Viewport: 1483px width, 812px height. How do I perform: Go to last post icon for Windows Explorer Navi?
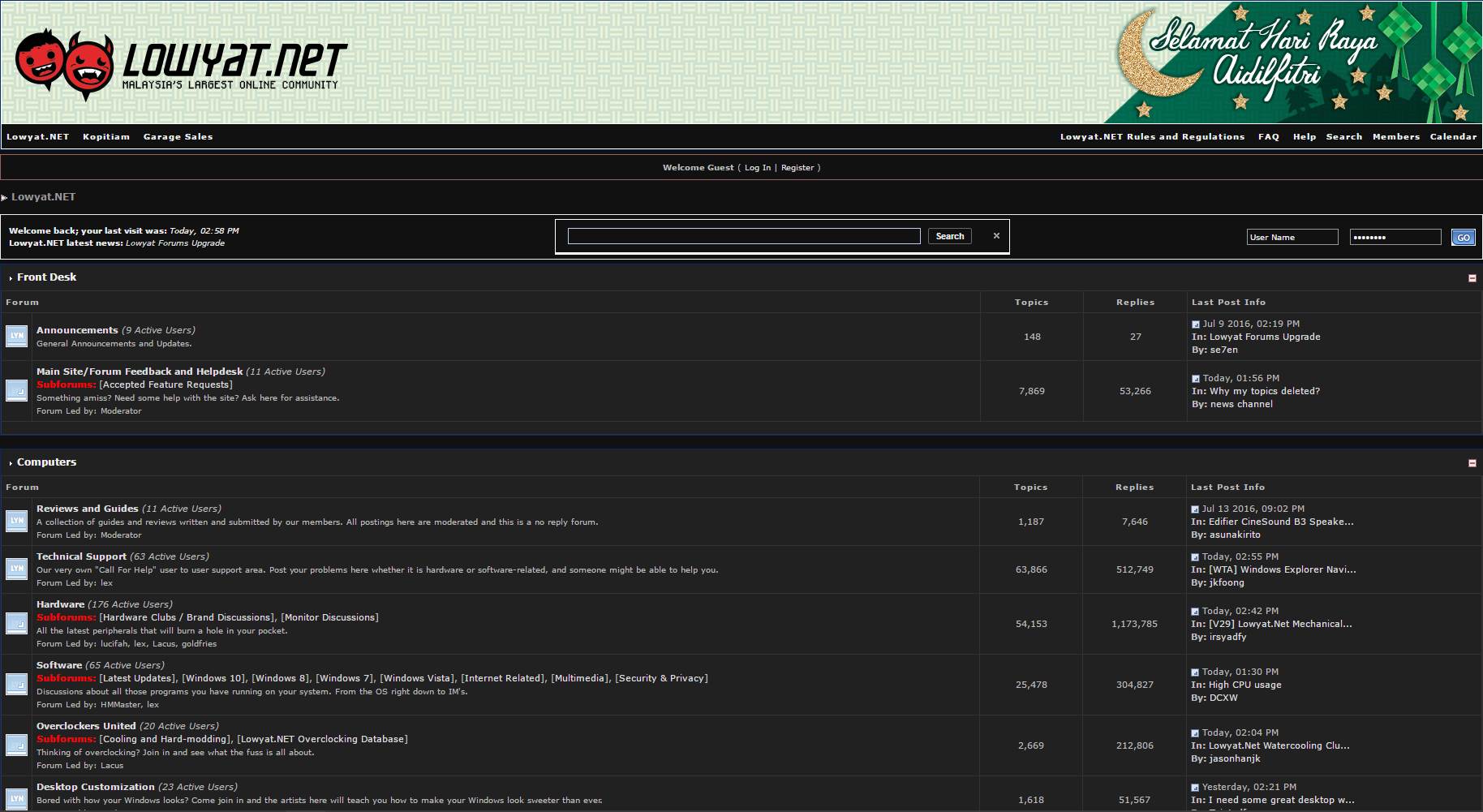pyautogui.click(x=1195, y=557)
